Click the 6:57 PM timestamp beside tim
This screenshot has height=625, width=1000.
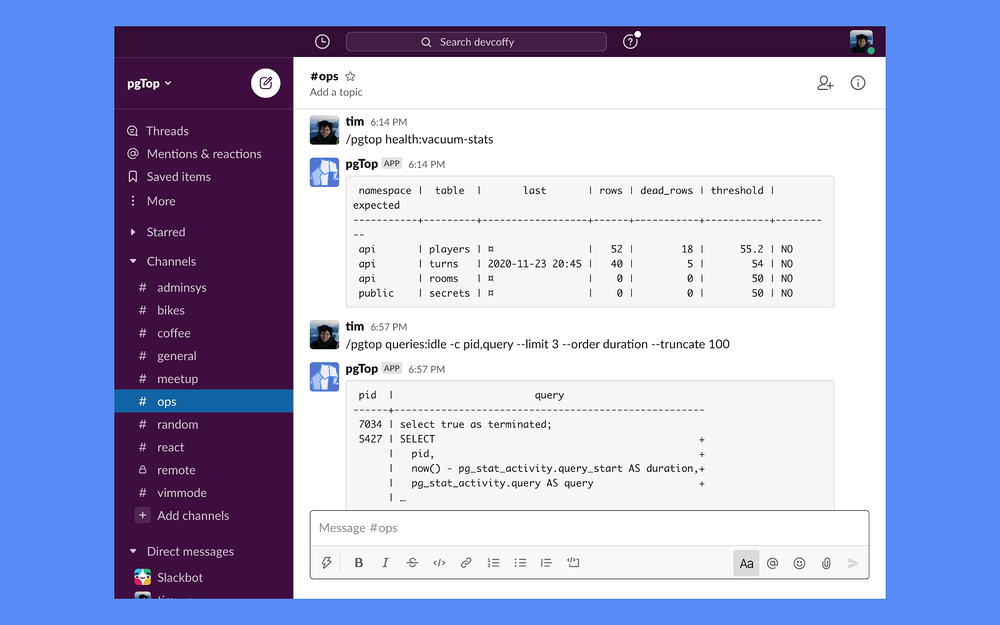click(388, 327)
